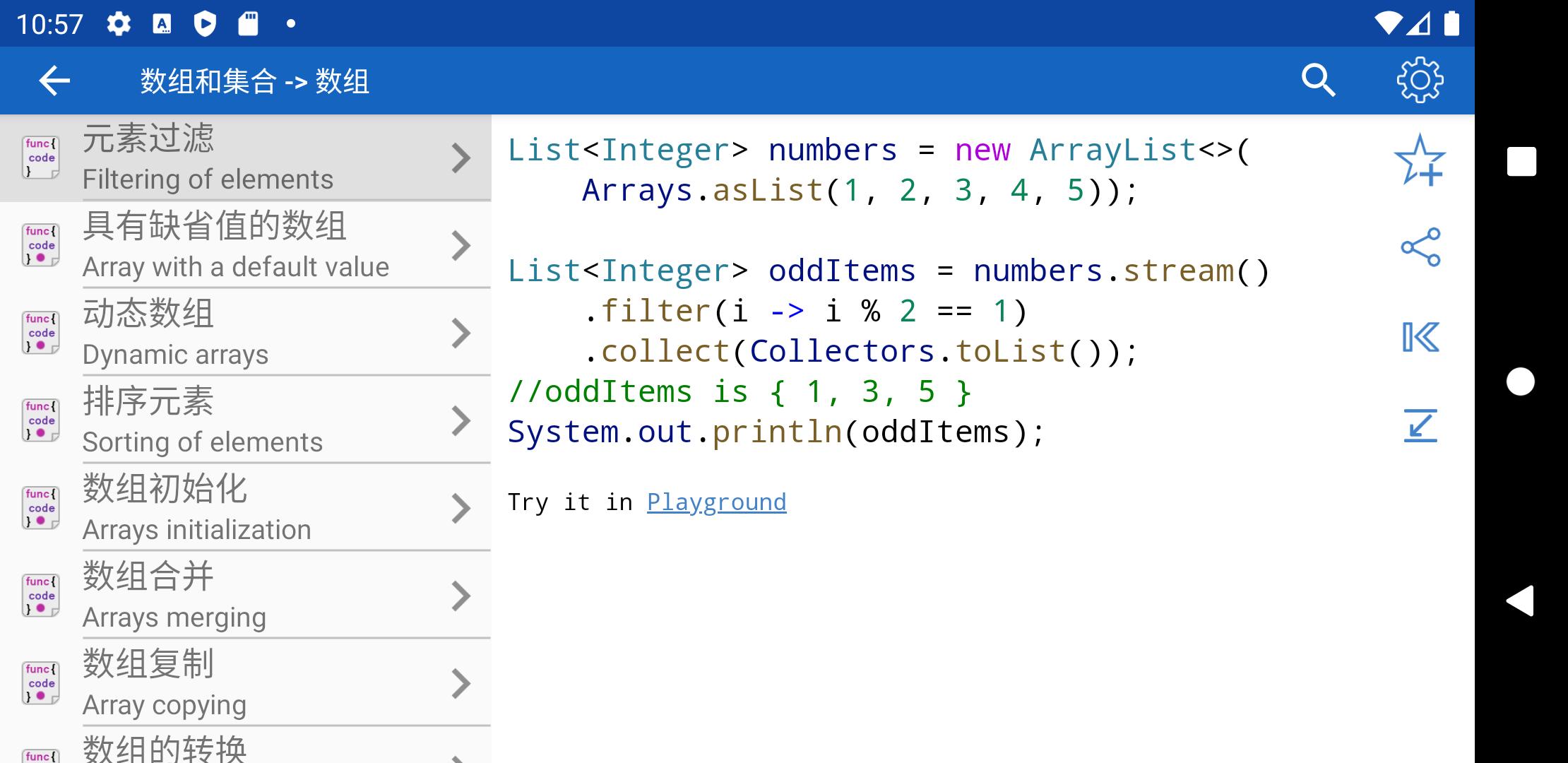Image resolution: width=1568 pixels, height=763 pixels.
Task: Click the header title 数组和集合 -> 数组
Action: pos(254,81)
